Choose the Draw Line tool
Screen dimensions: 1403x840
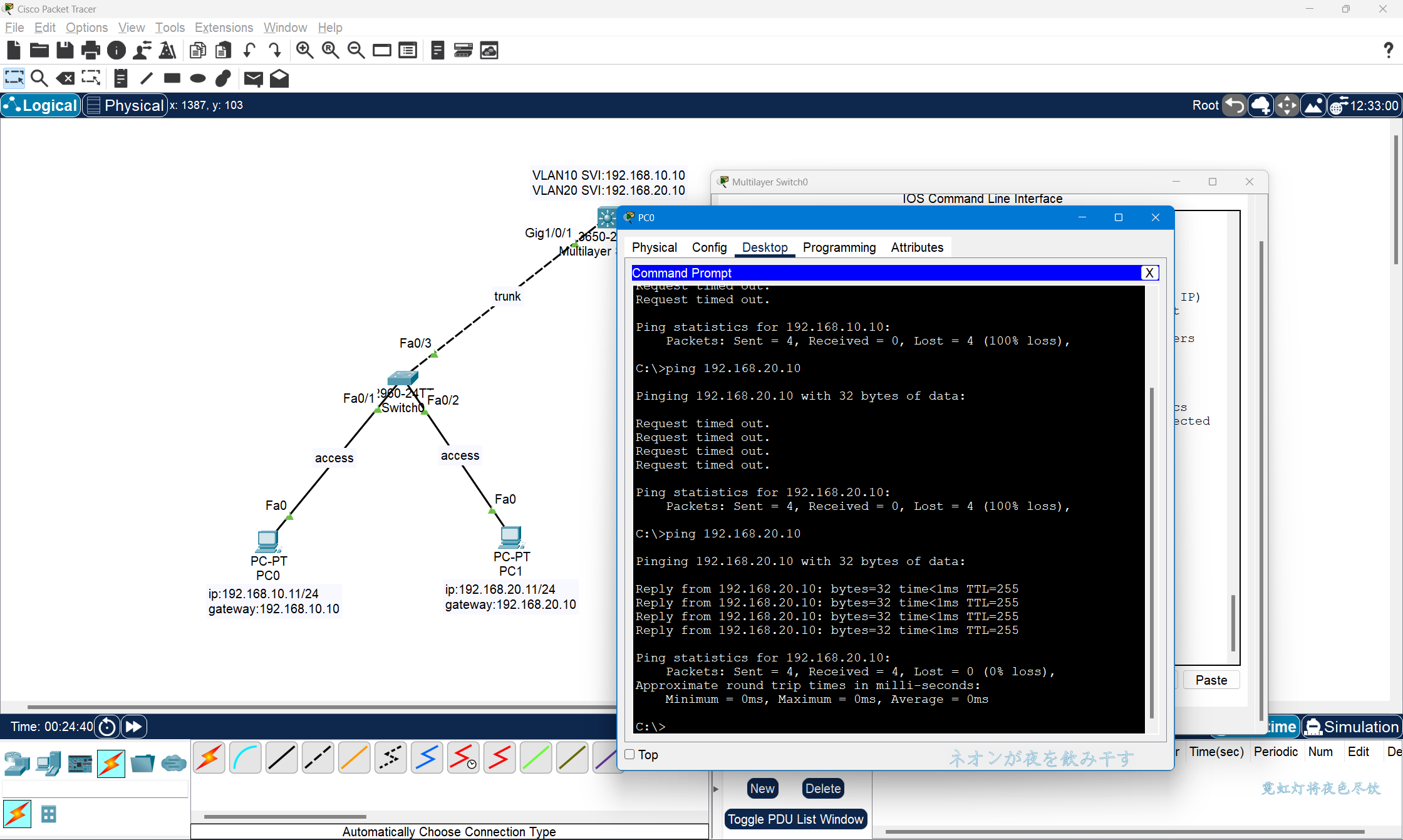[x=147, y=78]
